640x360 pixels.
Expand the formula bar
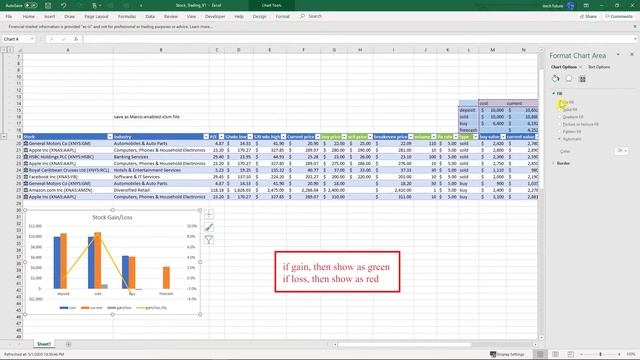click(x=635, y=39)
